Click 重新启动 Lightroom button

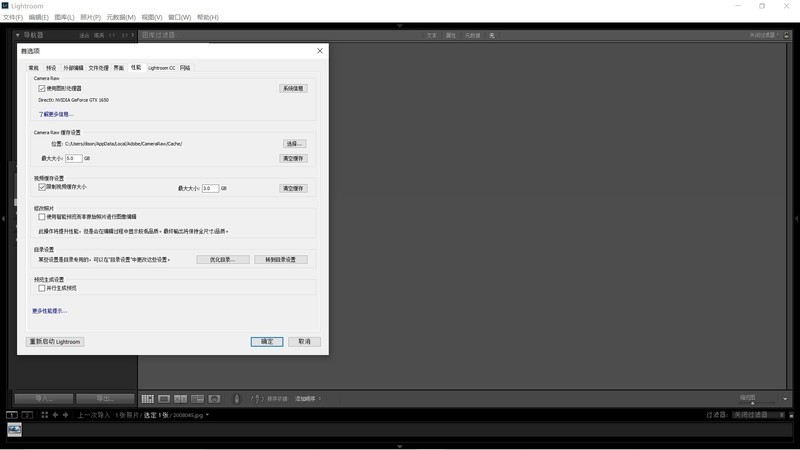click(x=55, y=341)
